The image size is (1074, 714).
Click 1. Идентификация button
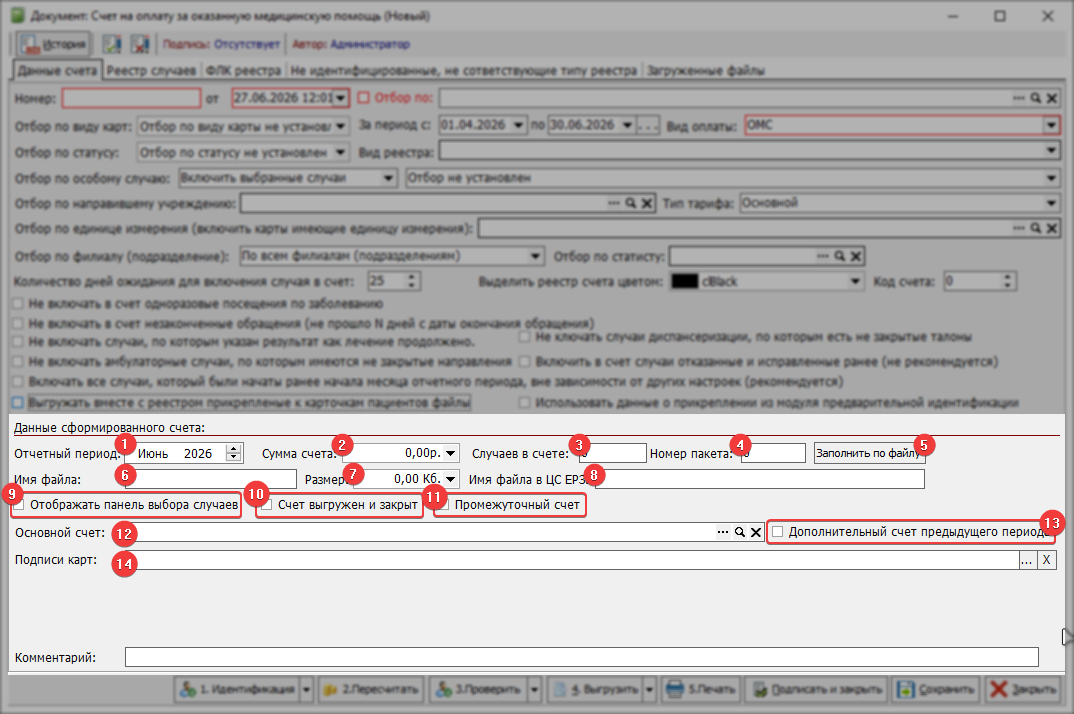(x=238, y=689)
